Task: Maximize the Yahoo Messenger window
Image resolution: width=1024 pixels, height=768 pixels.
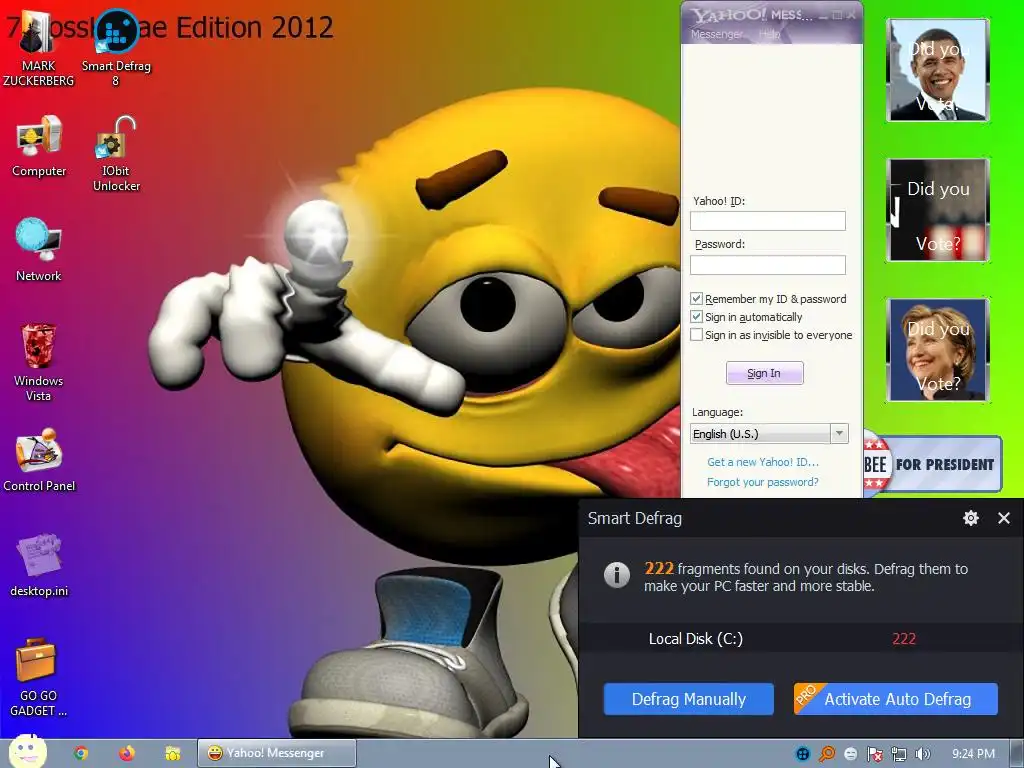Action: tap(837, 16)
